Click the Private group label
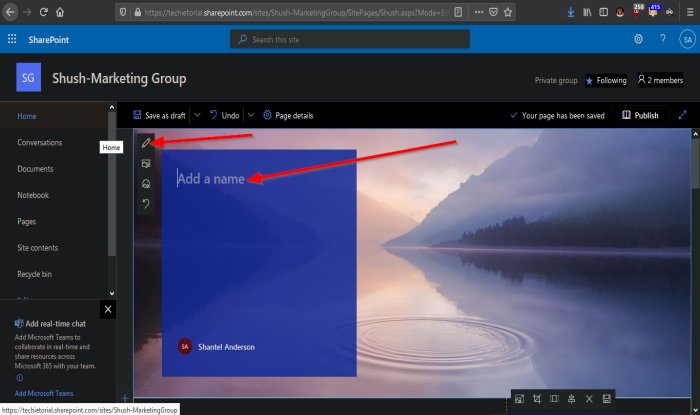 coord(556,80)
